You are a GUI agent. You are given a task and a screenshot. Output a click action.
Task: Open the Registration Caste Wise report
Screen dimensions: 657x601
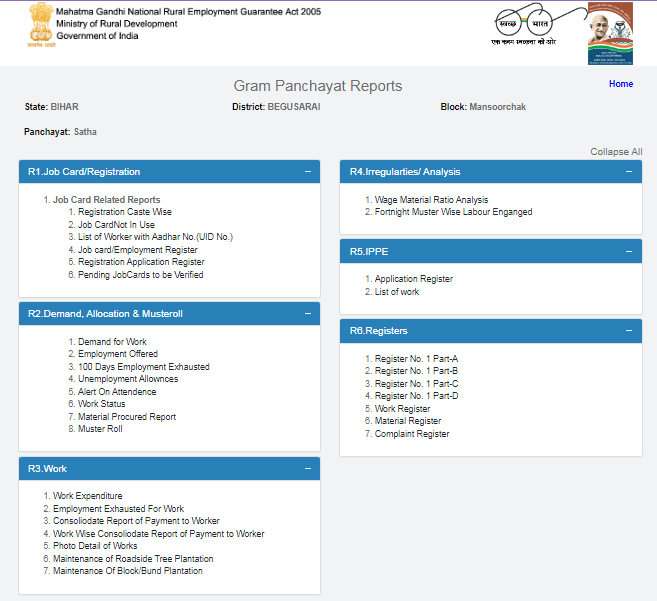pyautogui.click(x=125, y=212)
